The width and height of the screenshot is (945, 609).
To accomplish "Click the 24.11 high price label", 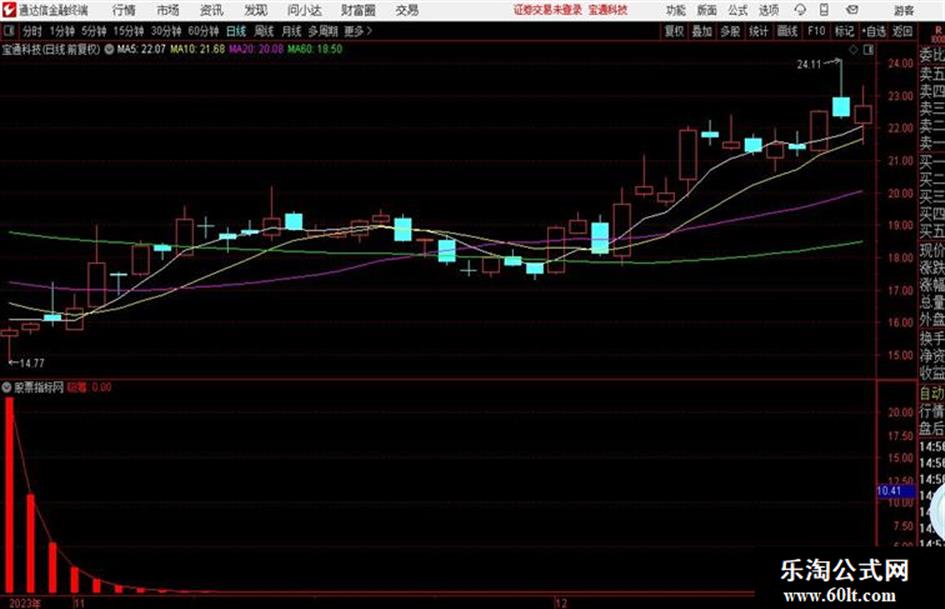I will (809, 65).
